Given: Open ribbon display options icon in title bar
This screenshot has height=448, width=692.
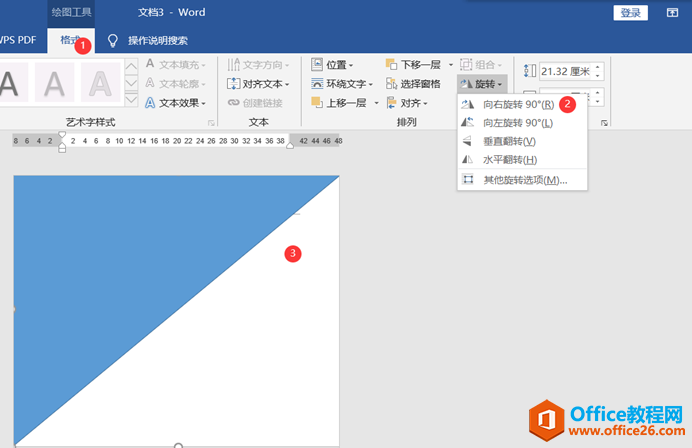Looking at the screenshot, I should pyautogui.click(x=672, y=12).
